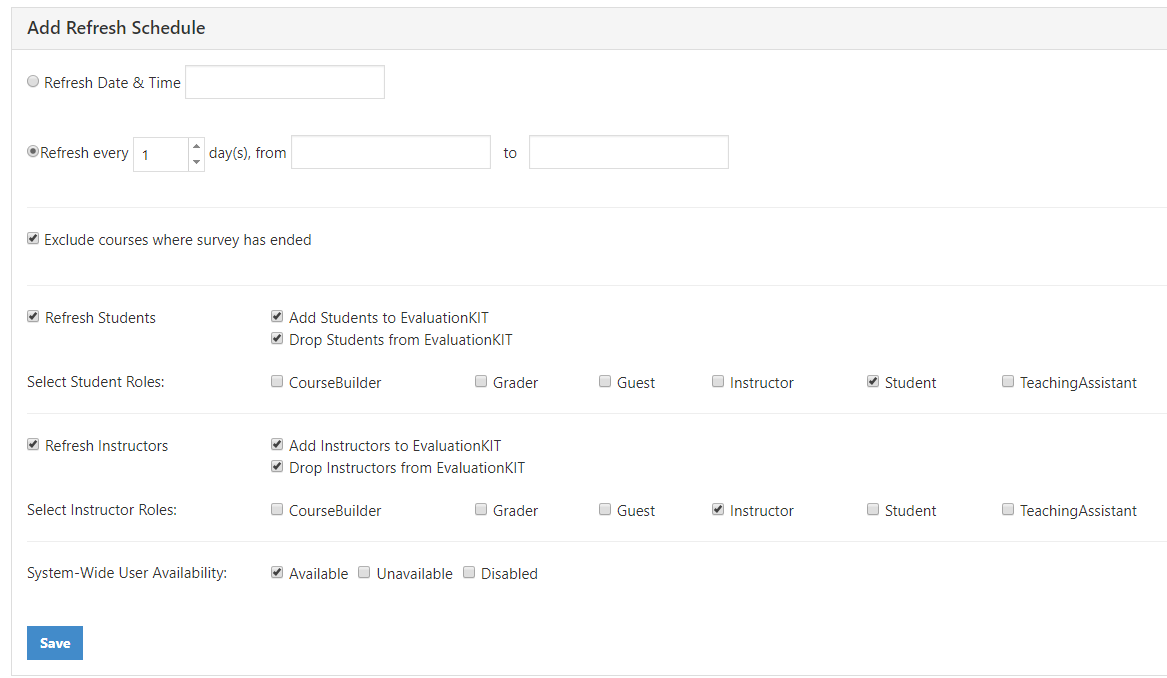Click the 'to' date input field
Image resolution: width=1167 pixels, height=678 pixels.
point(629,152)
